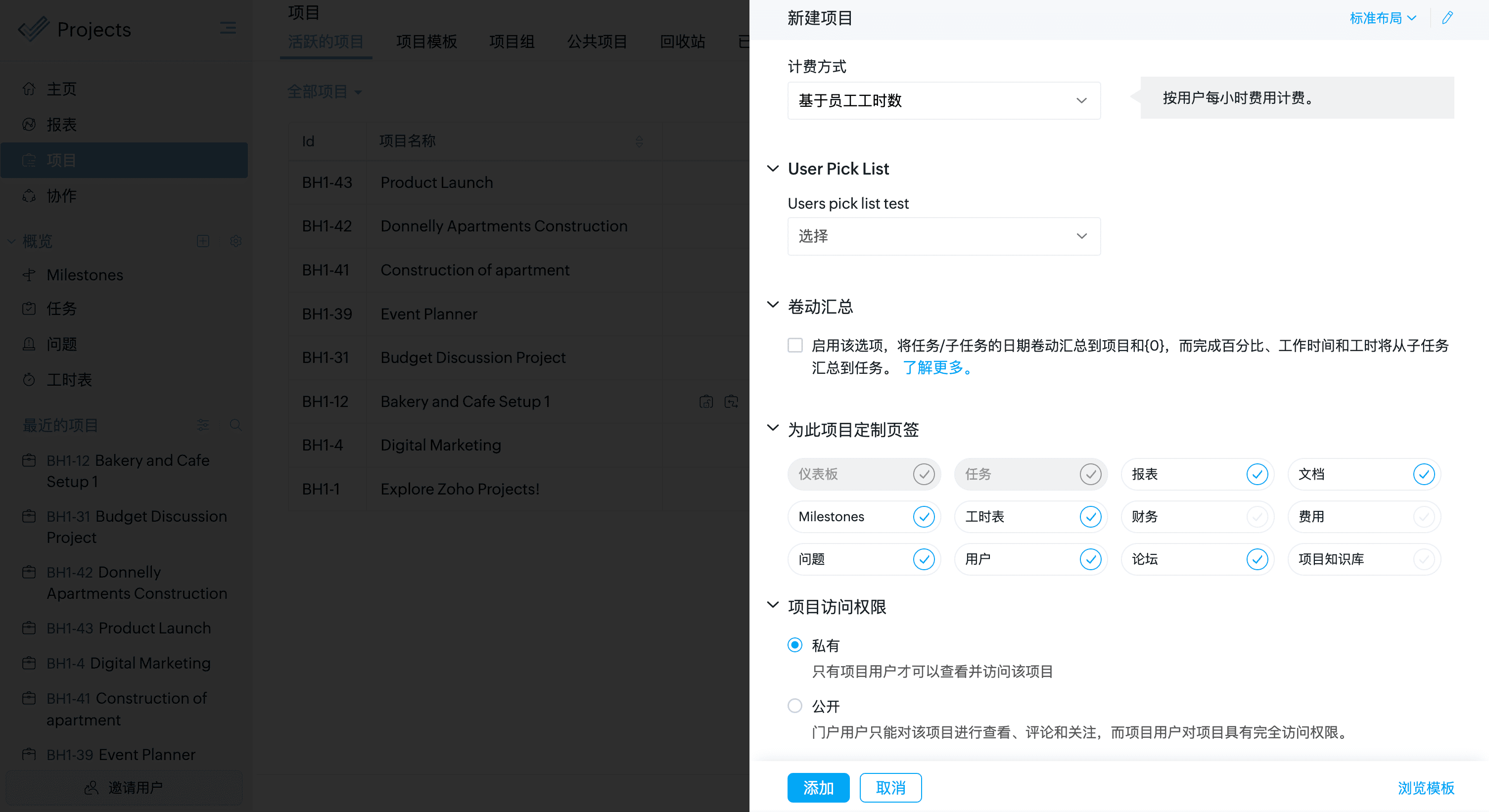Open the Users pick list test dropdown
The height and width of the screenshot is (812, 1489).
(x=943, y=236)
